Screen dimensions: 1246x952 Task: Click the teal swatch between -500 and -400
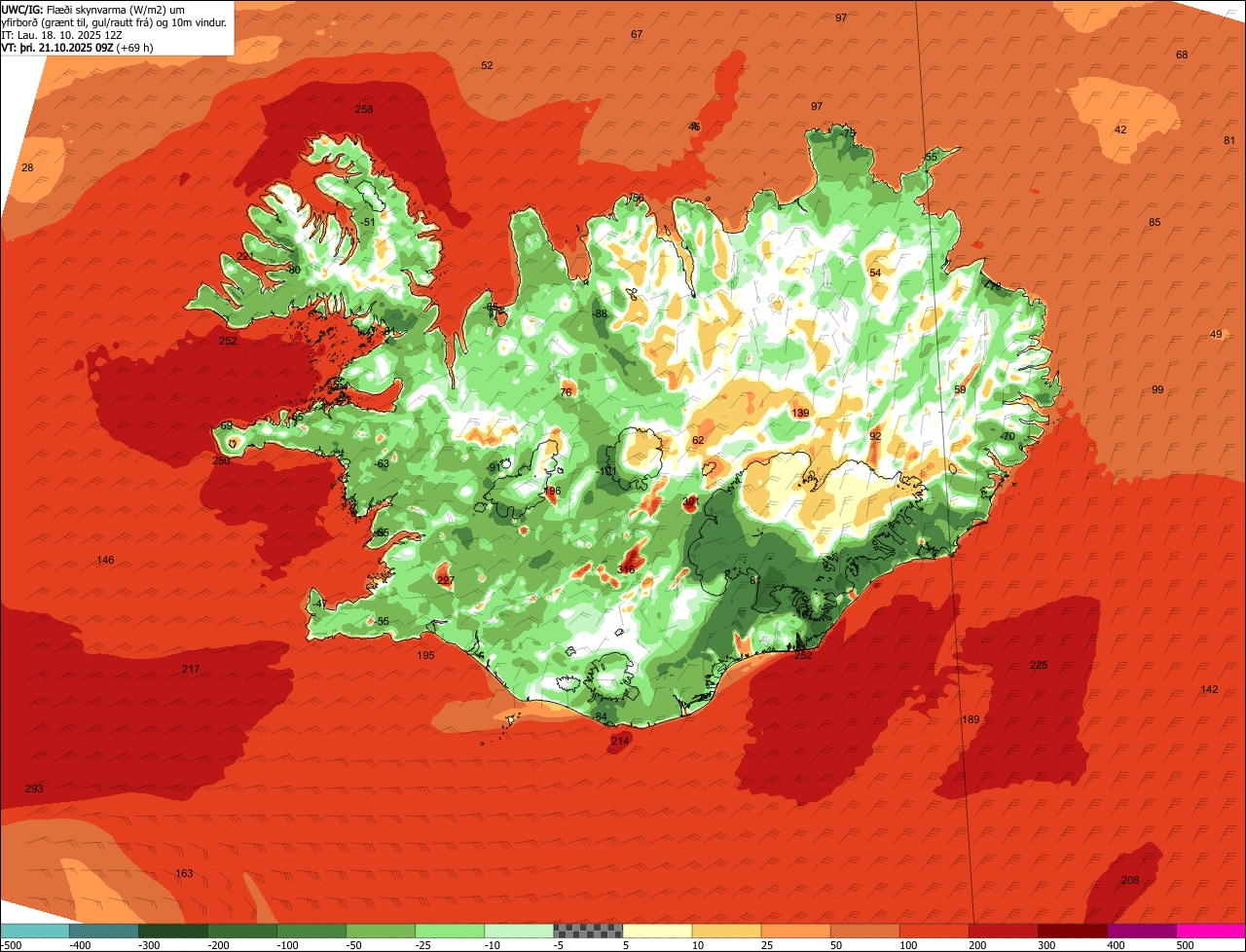point(35,931)
